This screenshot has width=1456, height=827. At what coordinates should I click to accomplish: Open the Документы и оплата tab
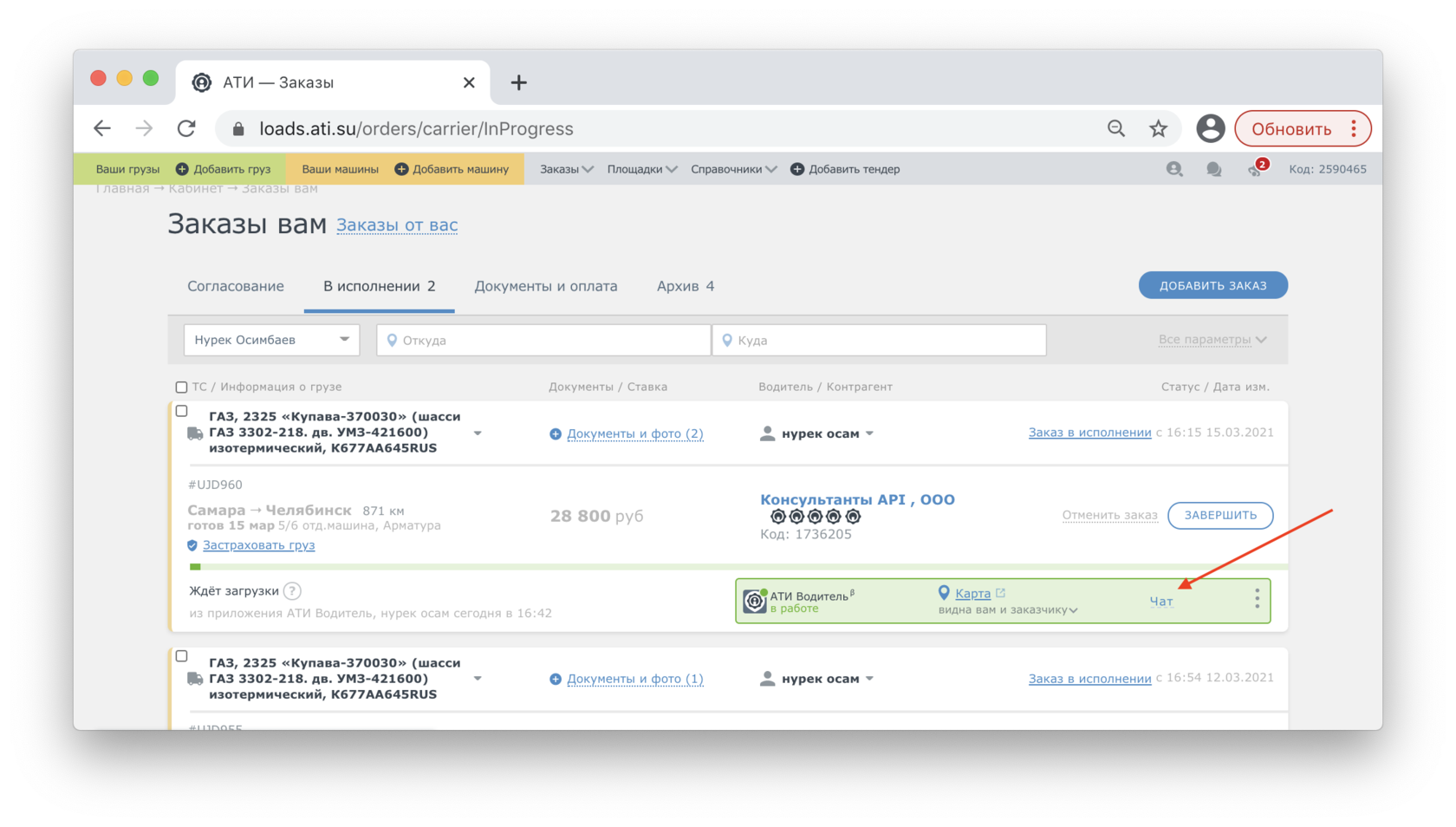pos(546,286)
